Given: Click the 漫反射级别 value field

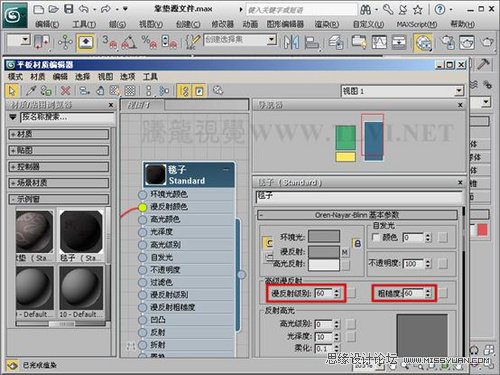Looking at the screenshot, I should click(324, 293).
